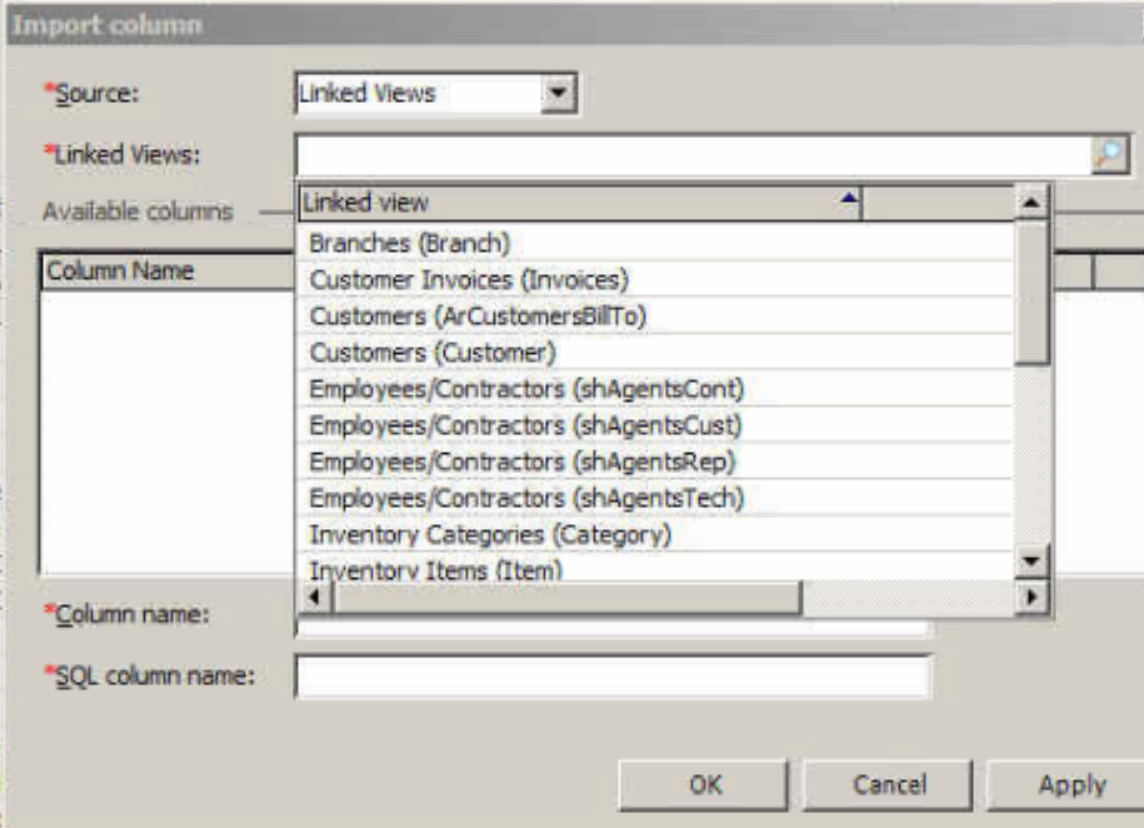The width and height of the screenshot is (1144, 828).
Task: Open the Source dropdown arrow
Action: pyautogui.click(x=558, y=93)
